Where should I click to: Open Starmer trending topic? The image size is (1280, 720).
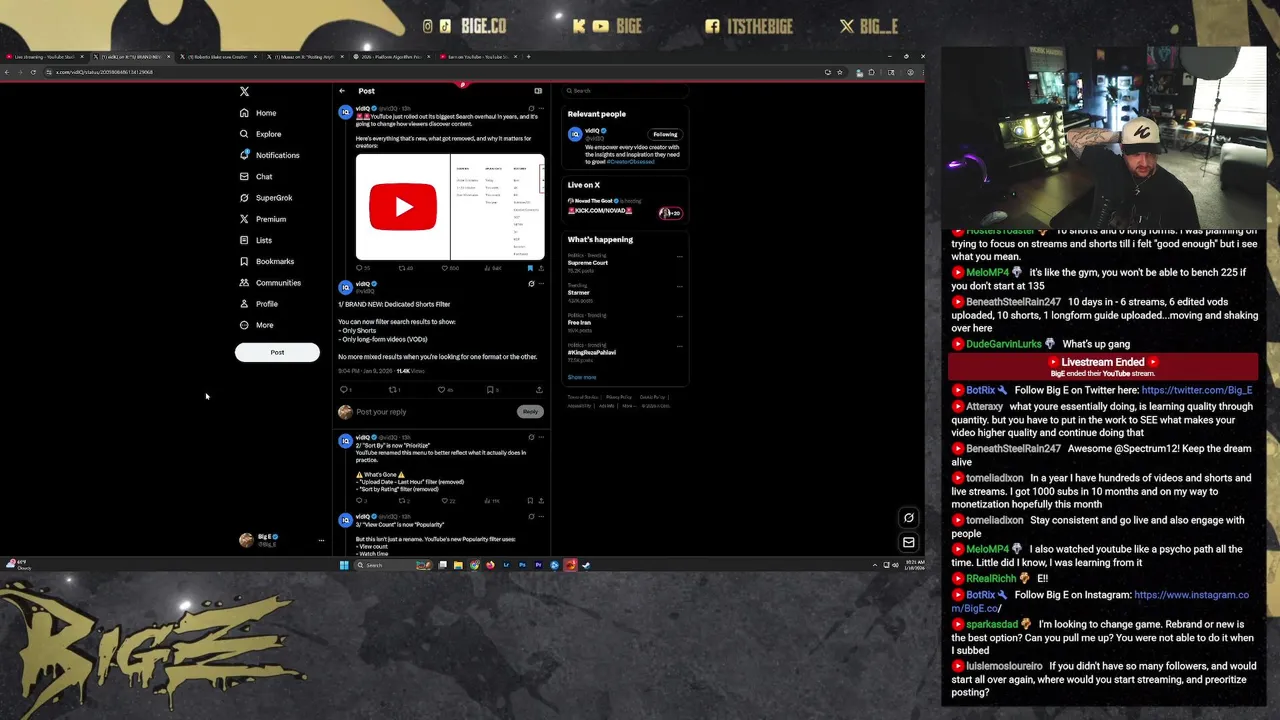pos(579,293)
